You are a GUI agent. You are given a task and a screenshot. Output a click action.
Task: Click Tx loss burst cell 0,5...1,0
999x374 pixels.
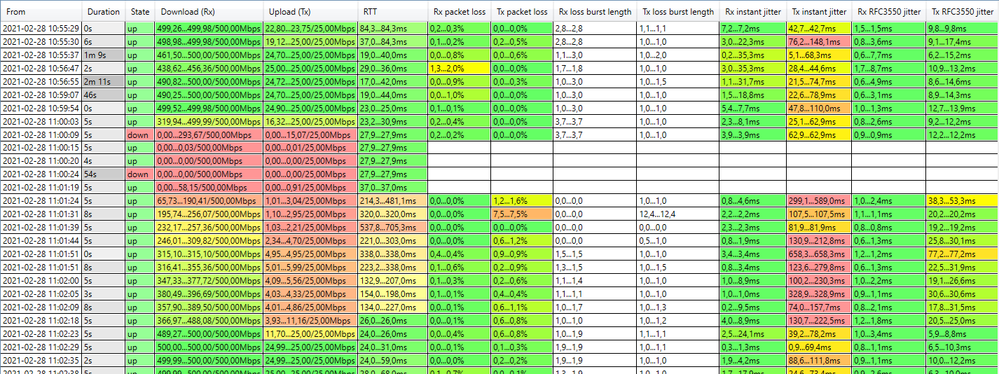pos(678,242)
